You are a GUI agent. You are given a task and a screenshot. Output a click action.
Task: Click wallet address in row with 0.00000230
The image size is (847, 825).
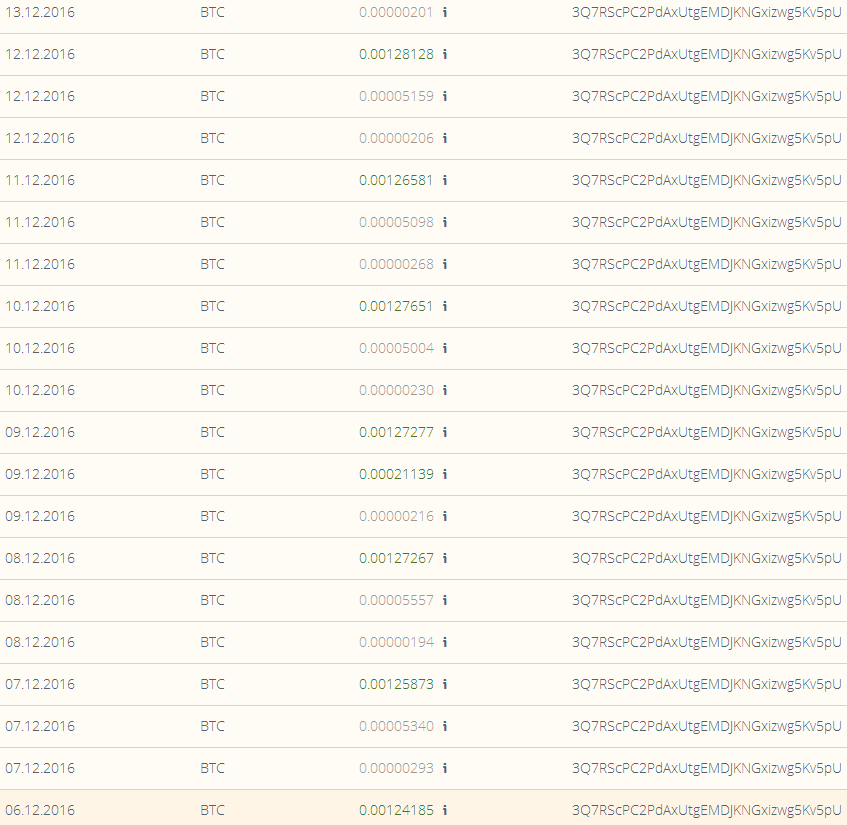[x=707, y=390]
